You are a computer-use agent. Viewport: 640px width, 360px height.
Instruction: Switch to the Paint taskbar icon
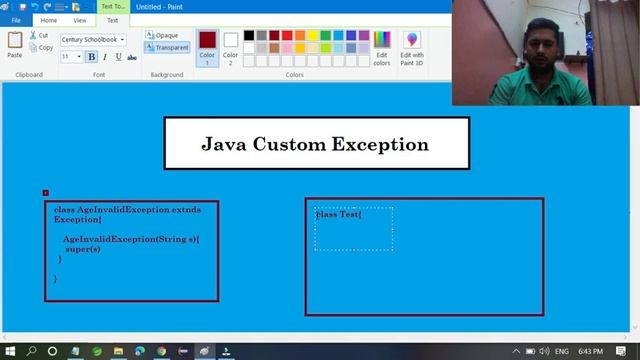coord(204,351)
